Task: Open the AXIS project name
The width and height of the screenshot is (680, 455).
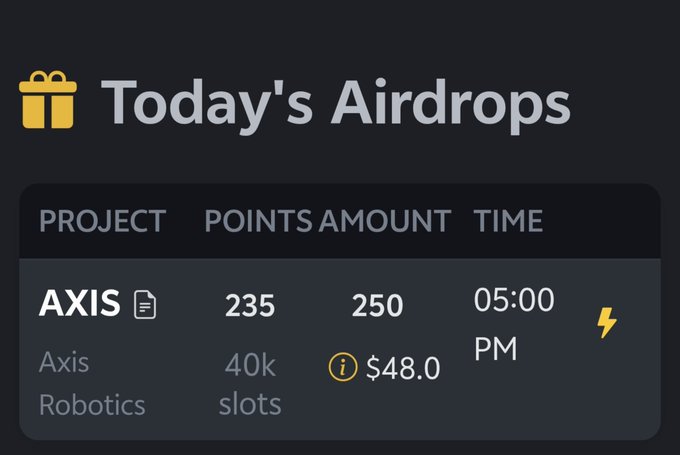Action: [x=80, y=303]
